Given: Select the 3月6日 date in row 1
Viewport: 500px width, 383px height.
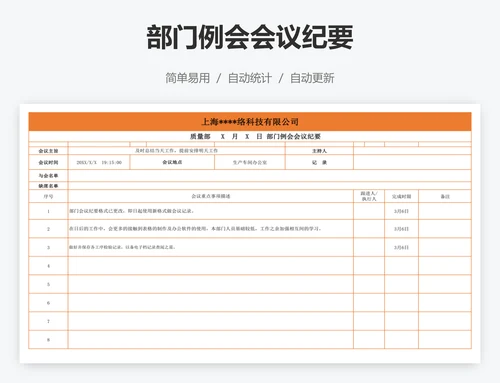Looking at the screenshot, I should coord(401,211).
